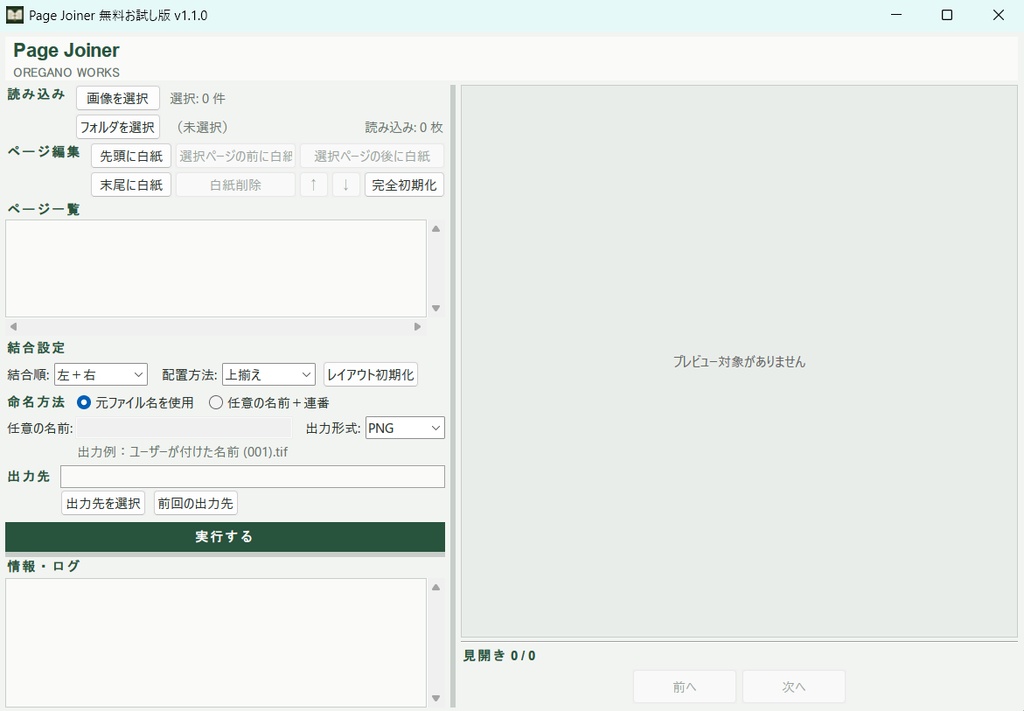
Task: Click レイアウト初期化 button
Action: 370,375
